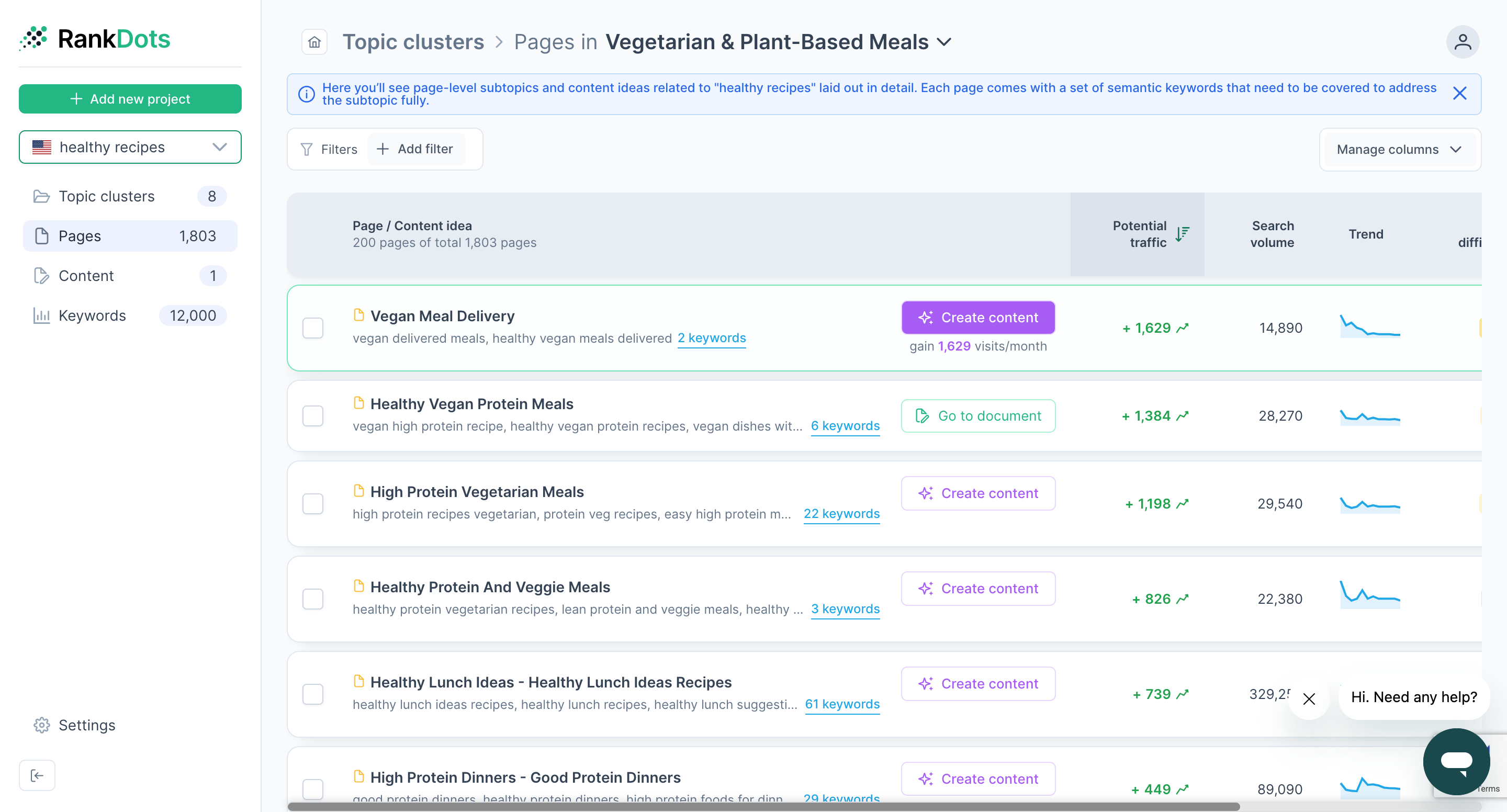Go to Topic clusters in sidebar
The image size is (1507, 812).
(106, 197)
